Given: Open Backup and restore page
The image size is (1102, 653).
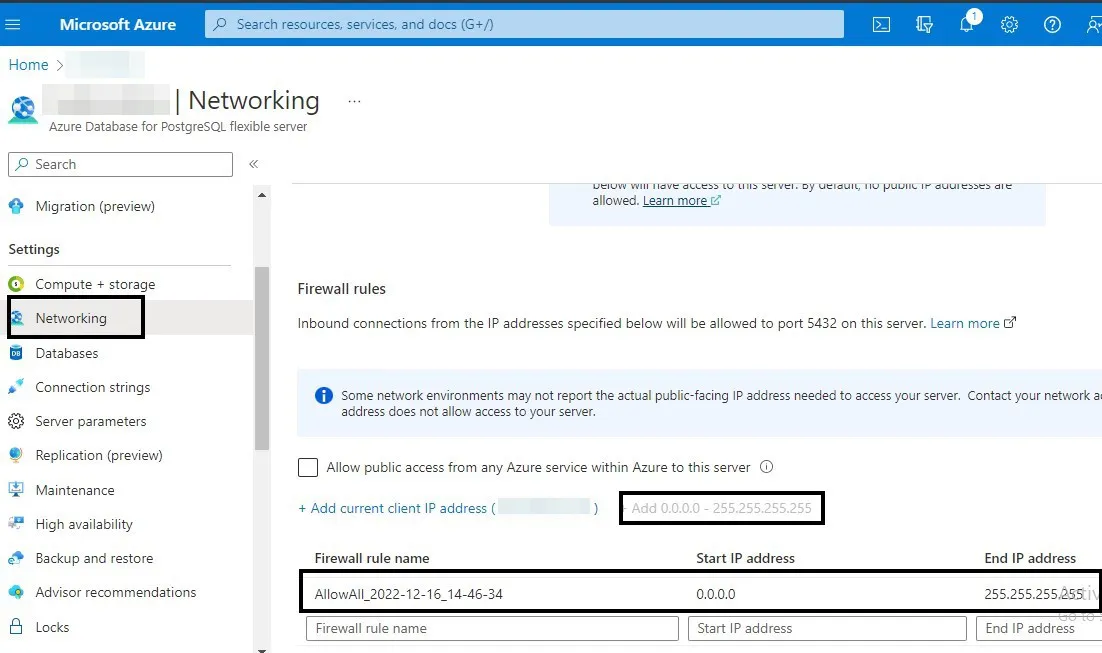Looking at the screenshot, I should pos(94,558).
